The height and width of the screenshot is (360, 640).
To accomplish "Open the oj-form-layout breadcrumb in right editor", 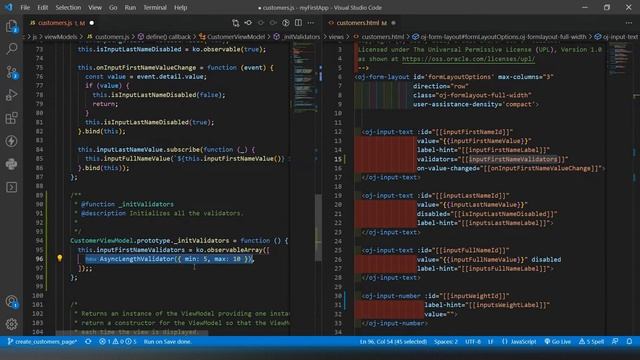I will [x=499, y=37].
